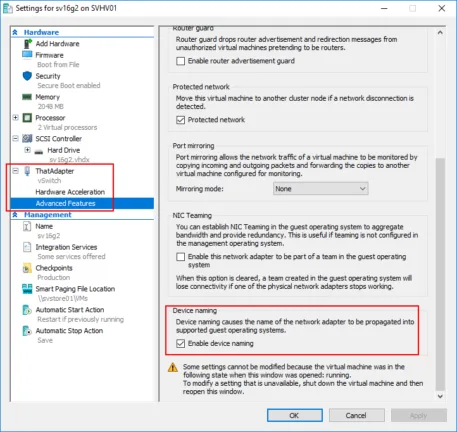
Task: Click the ThatAdapter network adapter icon
Action: (x=27, y=171)
